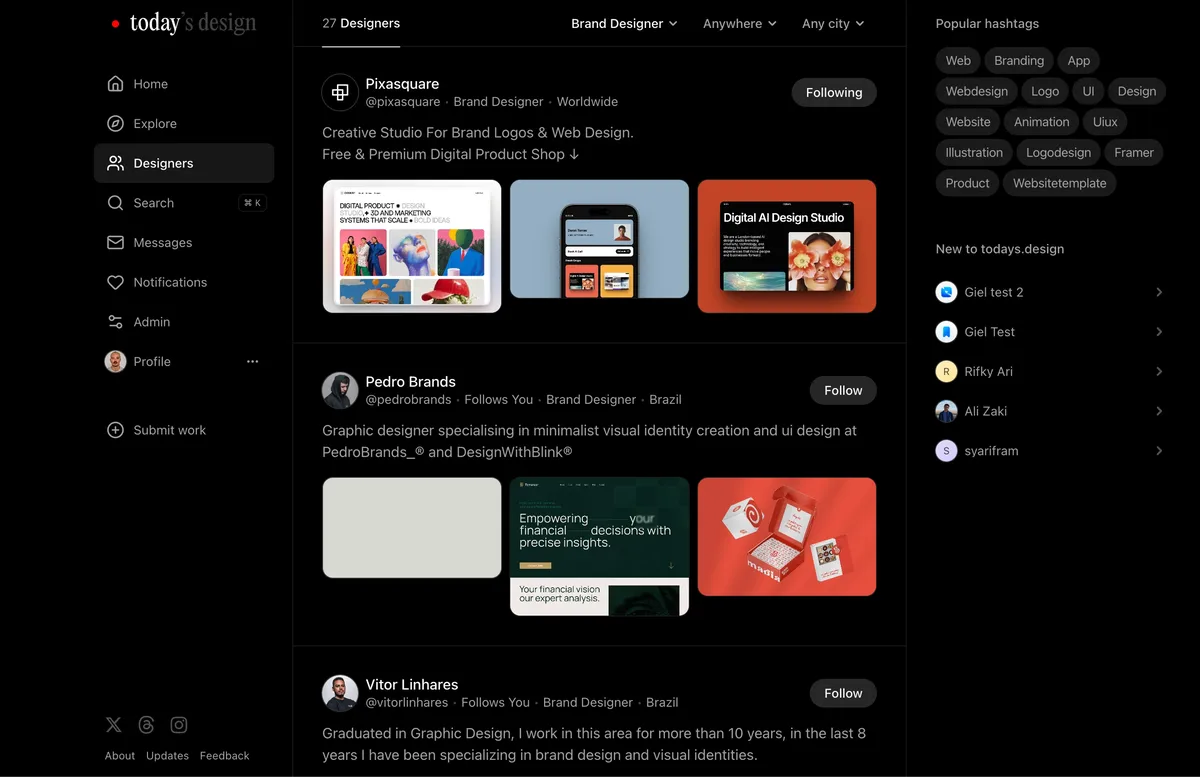Open the Feedback footer link
1200x777 pixels.
(x=225, y=756)
